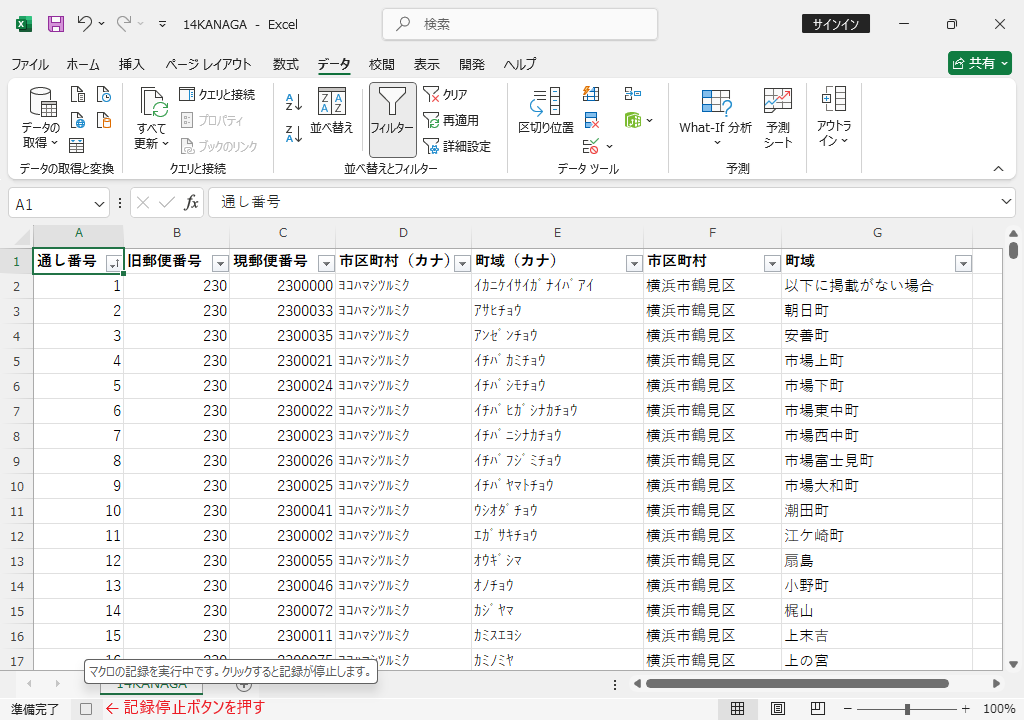Expand the formula bar

pos(1006,202)
